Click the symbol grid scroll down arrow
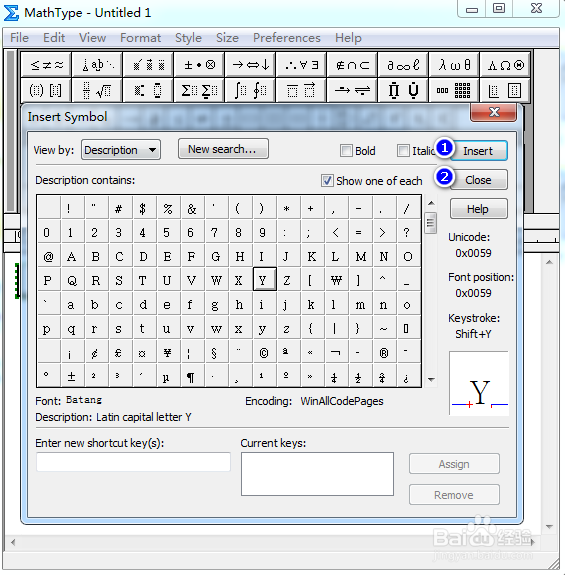The width and height of the screenshot is (565, 575). pyautogui.click(x=431, y=380)
